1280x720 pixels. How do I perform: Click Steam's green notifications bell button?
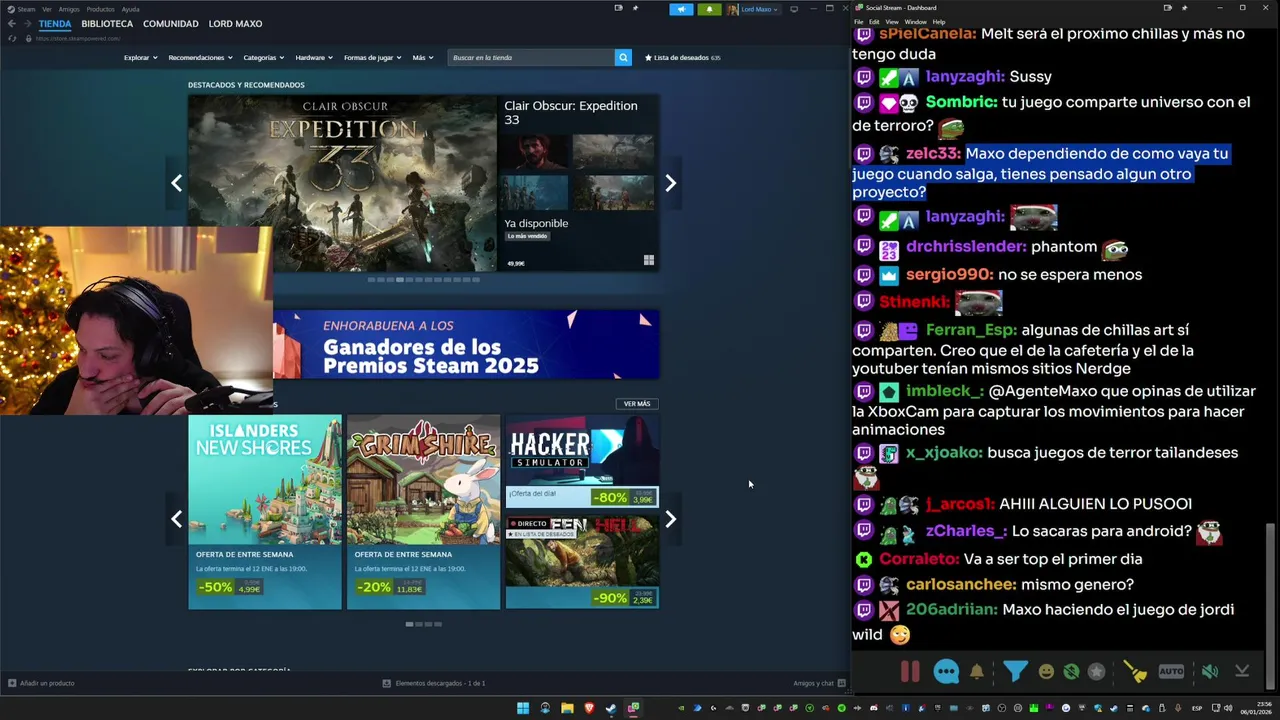tap(709, 9)
